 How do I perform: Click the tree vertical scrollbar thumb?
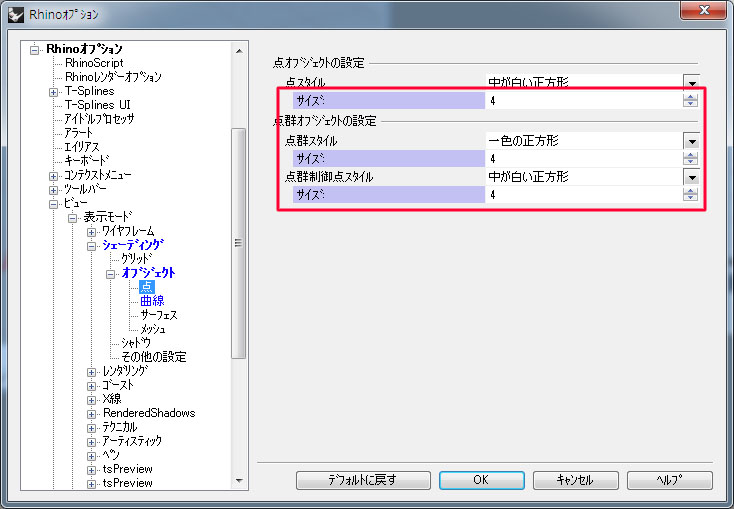[x=239, y=243]
